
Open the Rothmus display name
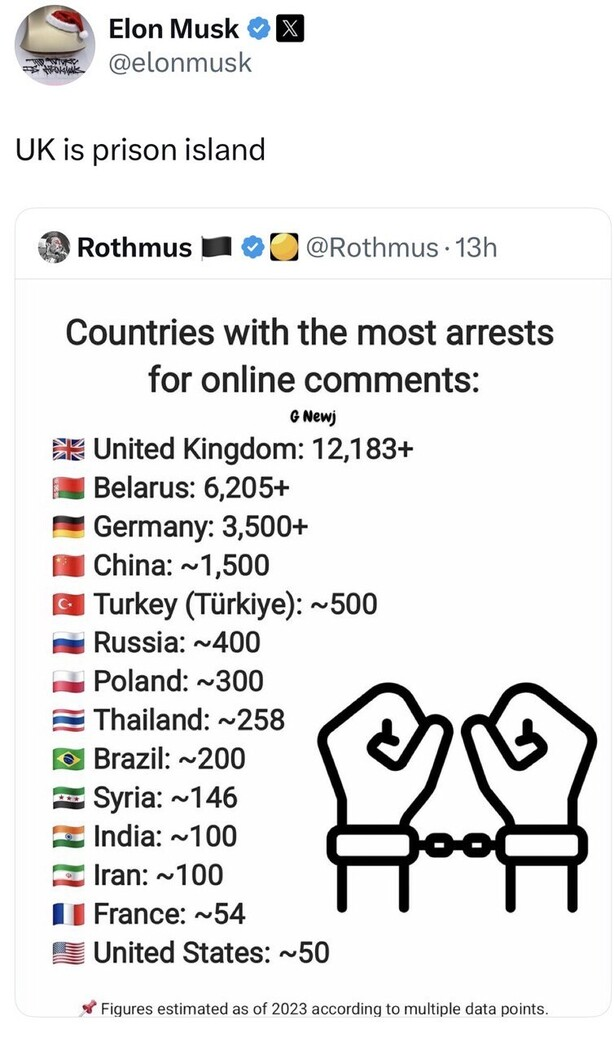(x=134, y=246)
